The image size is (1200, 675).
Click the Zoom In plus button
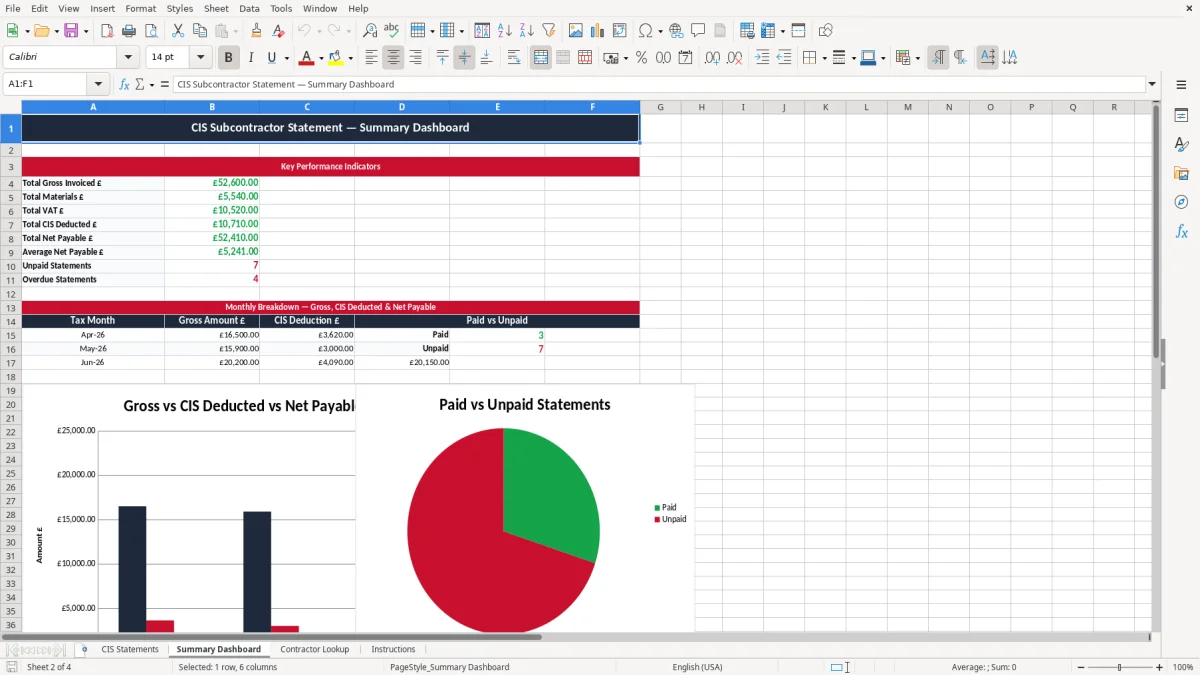point(1160,667)
